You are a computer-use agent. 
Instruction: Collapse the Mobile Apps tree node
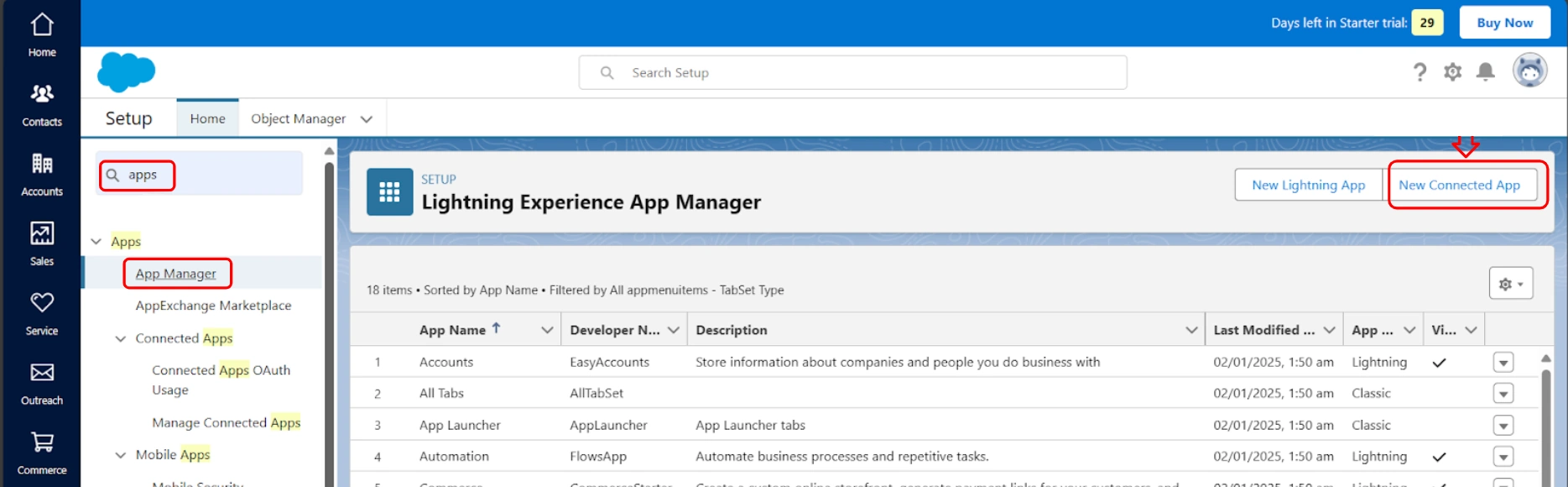click(120, 455)
